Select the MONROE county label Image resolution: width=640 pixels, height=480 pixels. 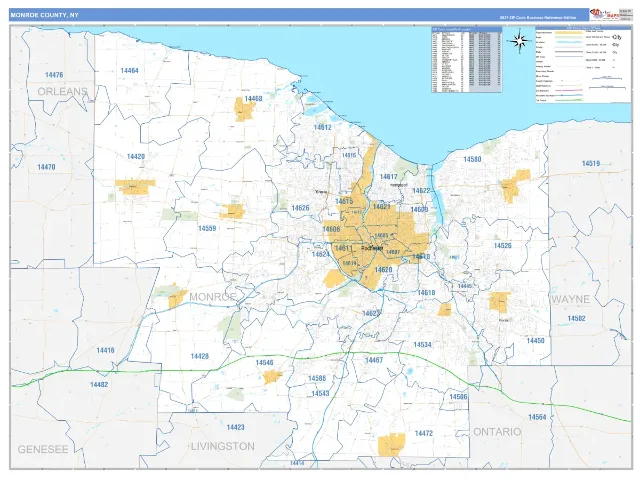pos(213,297)
